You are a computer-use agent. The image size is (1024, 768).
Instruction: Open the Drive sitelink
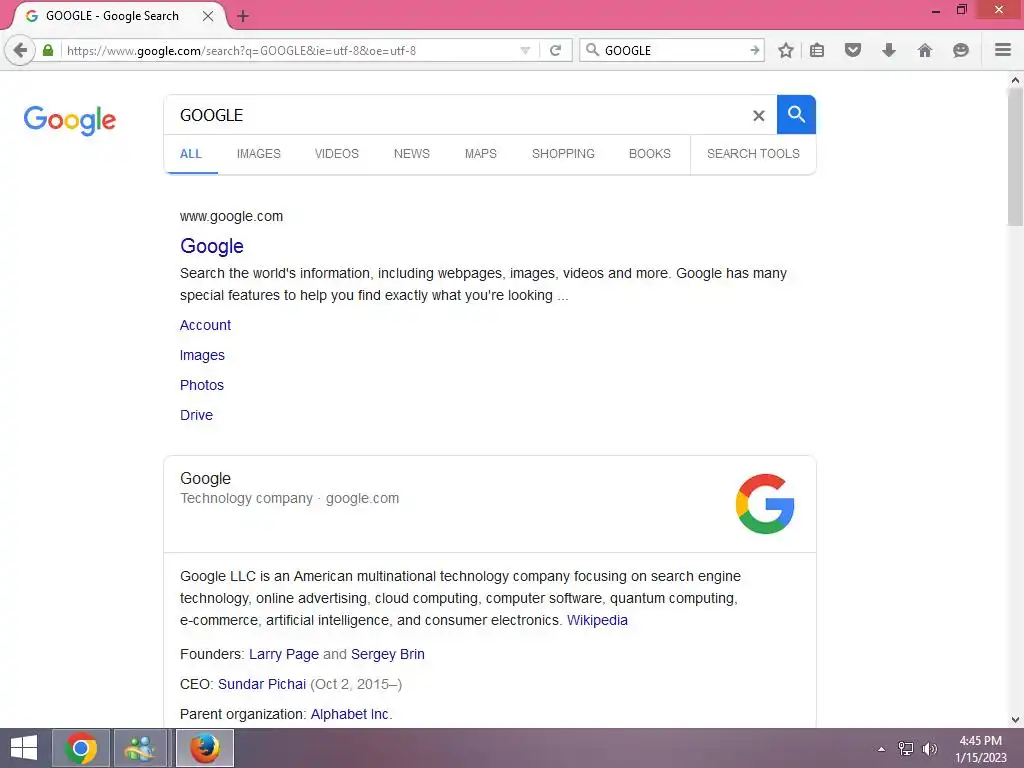(197, 415)
